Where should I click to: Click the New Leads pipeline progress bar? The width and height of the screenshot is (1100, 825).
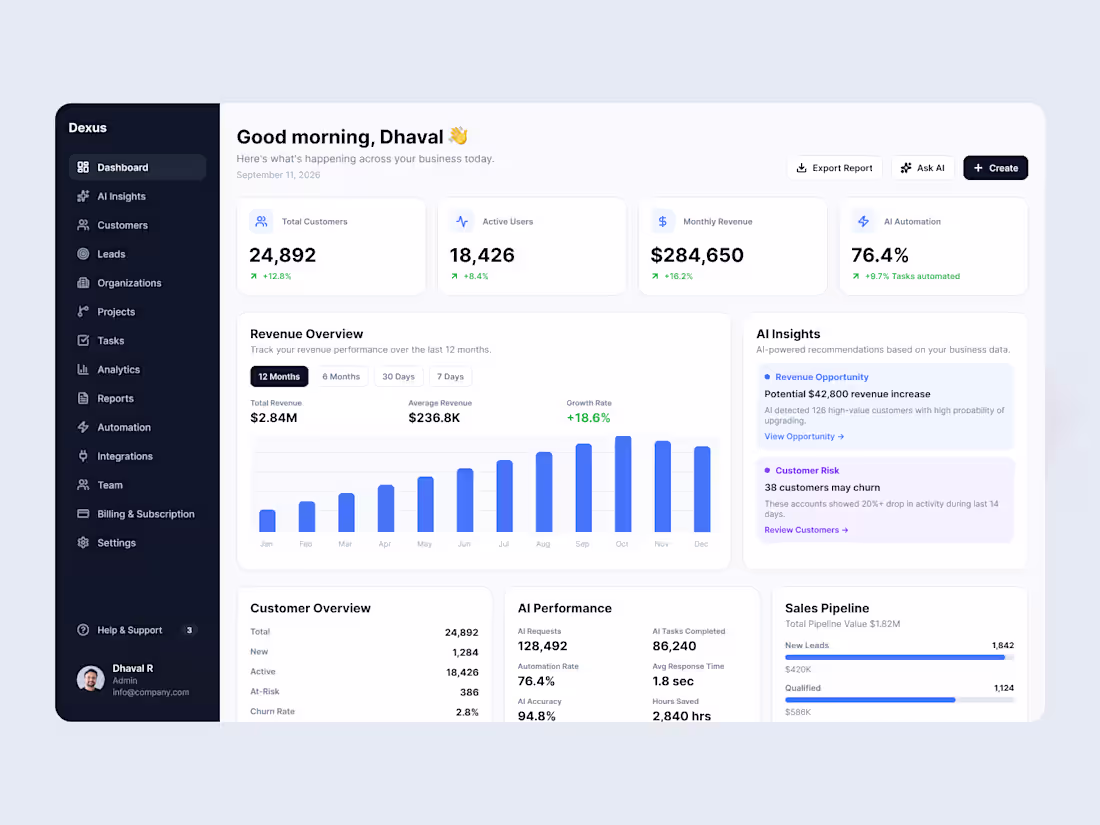899,657
